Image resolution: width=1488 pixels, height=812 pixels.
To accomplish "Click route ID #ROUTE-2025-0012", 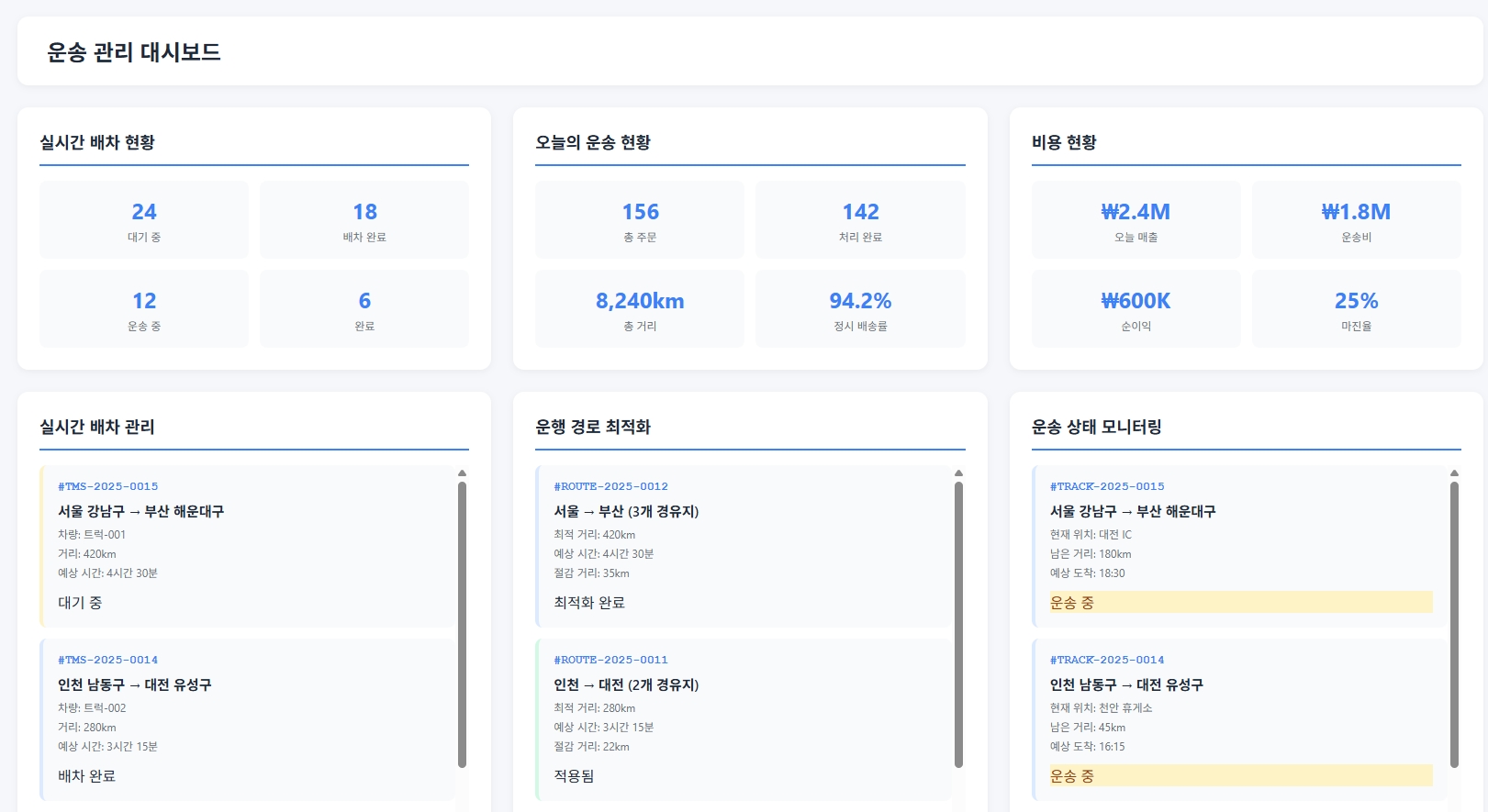I will (610, 486).
